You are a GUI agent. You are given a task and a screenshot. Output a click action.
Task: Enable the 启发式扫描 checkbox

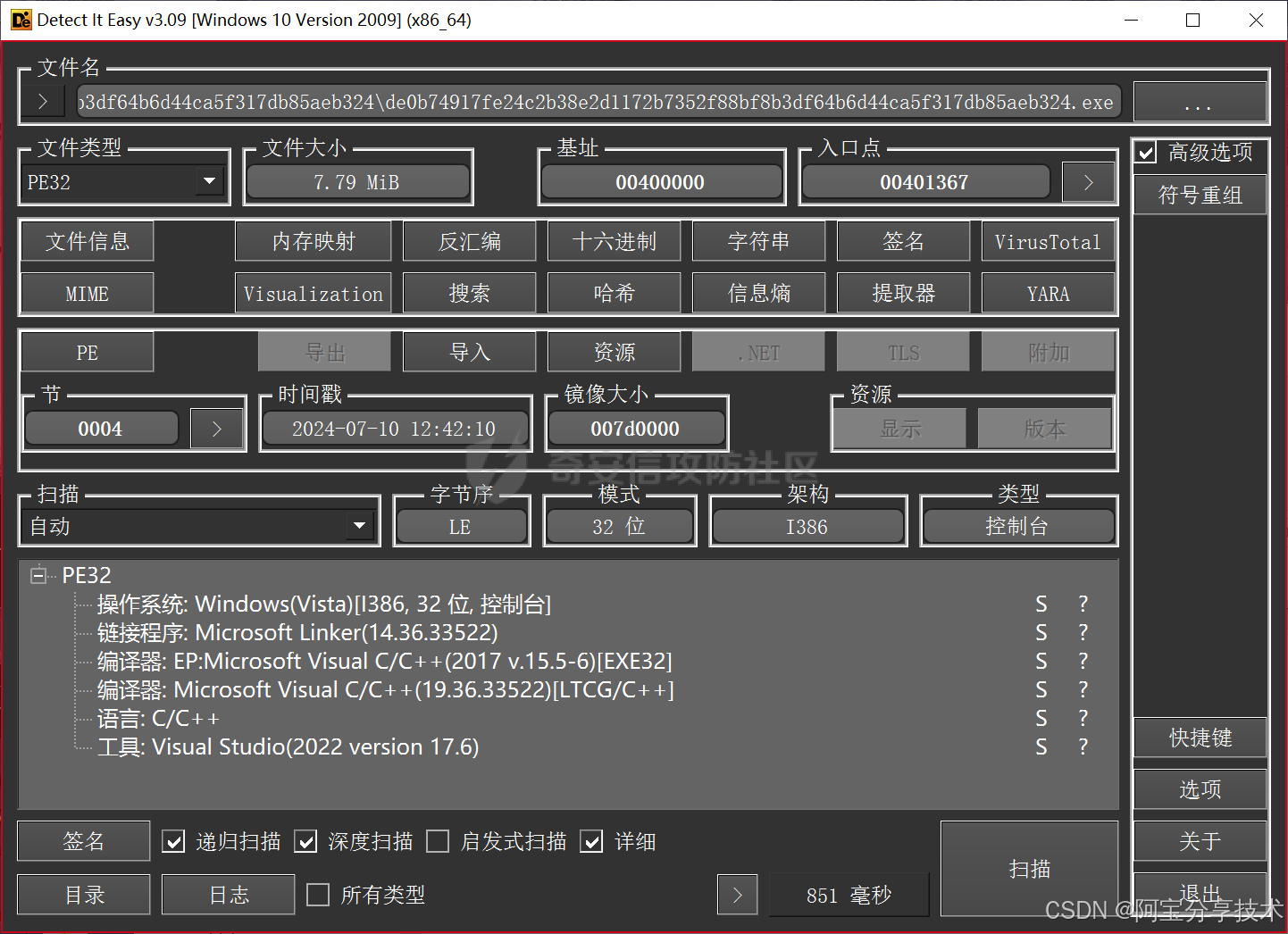438,841
